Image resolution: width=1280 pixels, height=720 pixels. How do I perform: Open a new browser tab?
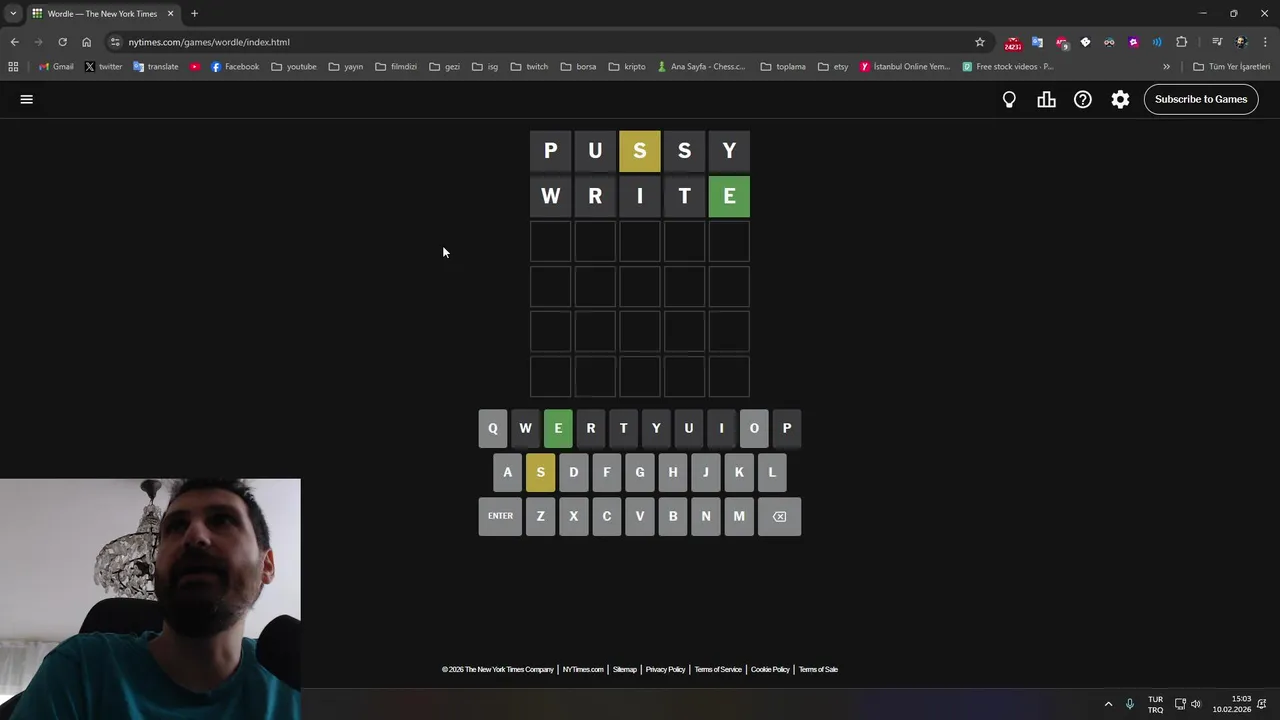(x=194, y=14)
